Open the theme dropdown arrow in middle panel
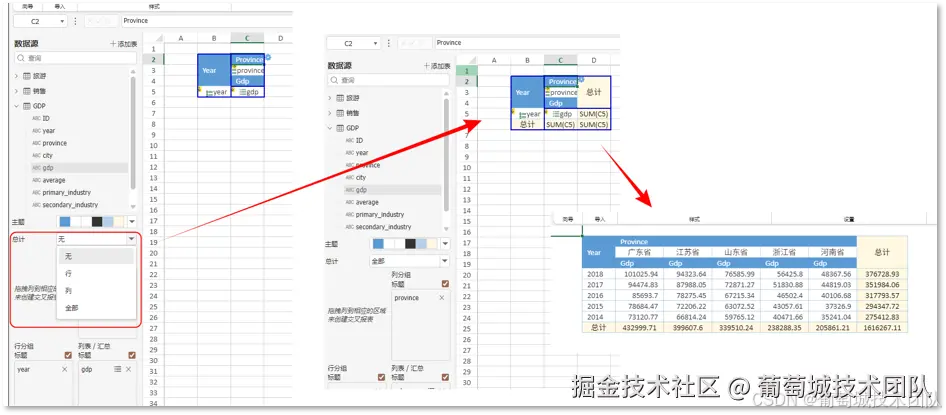The width and height of the screenshot is (946, 415). pyautogui.click(x=445, y=244)
